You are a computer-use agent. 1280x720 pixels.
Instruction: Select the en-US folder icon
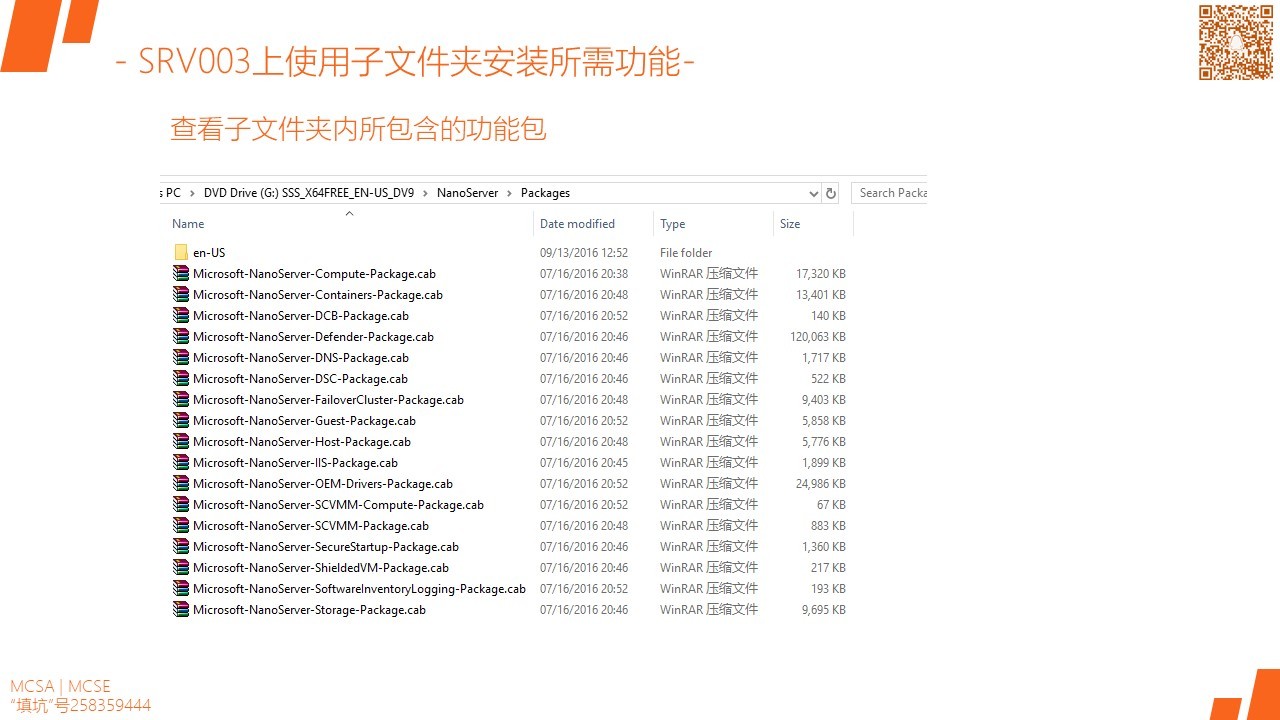point(181,252)
